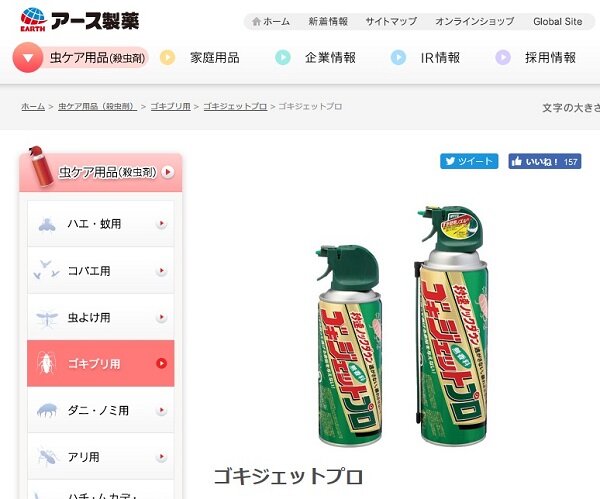Viewport: 600px width, 499px height.
Task: Click the mite icon beside ダニ・ノミ用
Action: pyautogui.click(x=47, y=410)
